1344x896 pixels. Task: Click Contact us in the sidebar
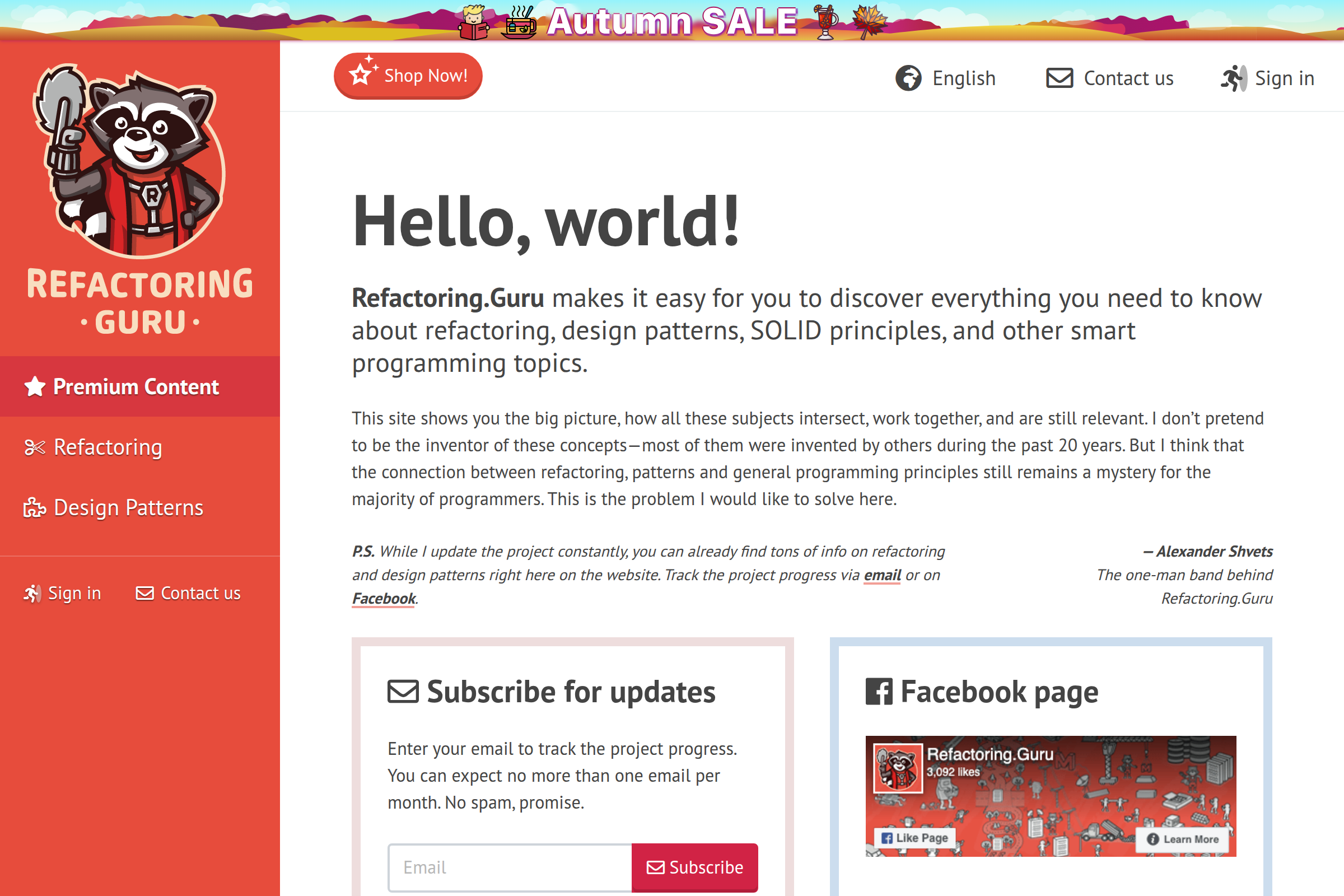point(188,593)
